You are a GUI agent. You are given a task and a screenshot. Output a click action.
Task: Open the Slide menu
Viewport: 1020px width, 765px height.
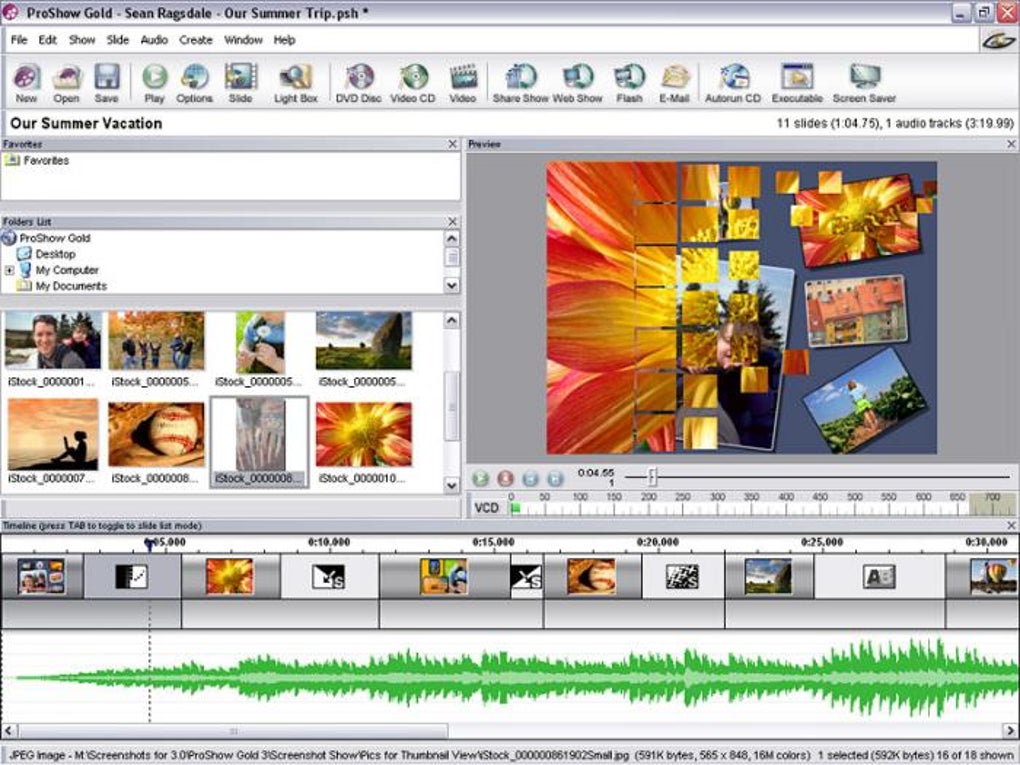(118, 40)
